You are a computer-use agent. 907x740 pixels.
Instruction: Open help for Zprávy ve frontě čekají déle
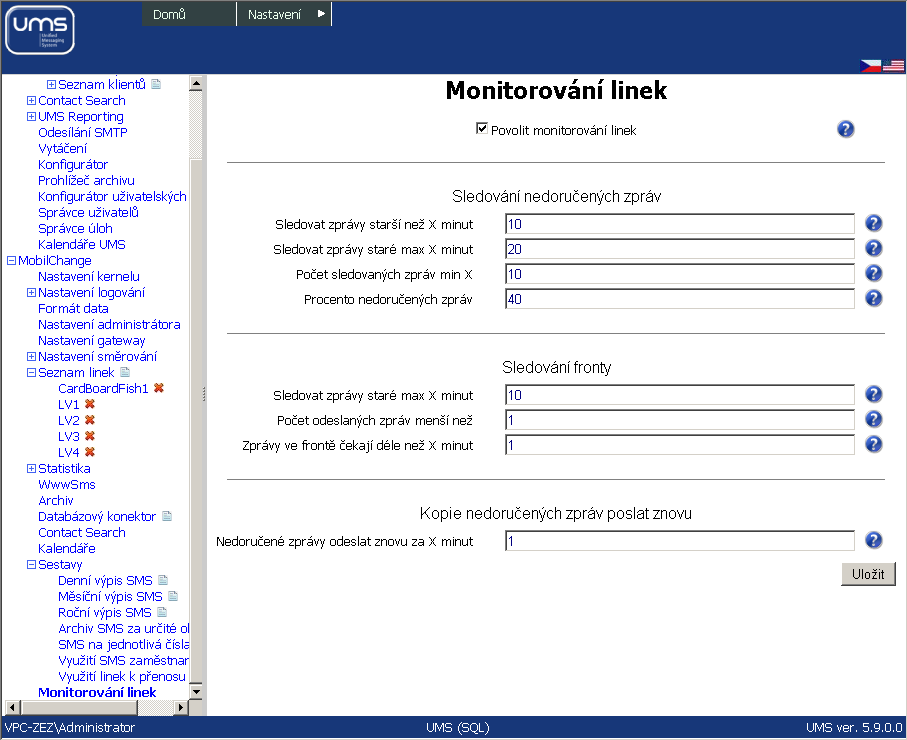(x=873, y=444)
